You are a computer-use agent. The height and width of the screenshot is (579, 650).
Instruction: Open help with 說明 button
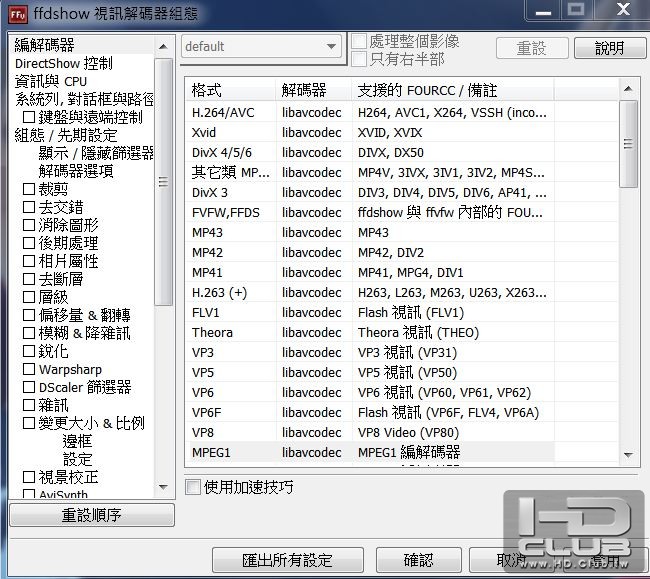coord(610,48)
